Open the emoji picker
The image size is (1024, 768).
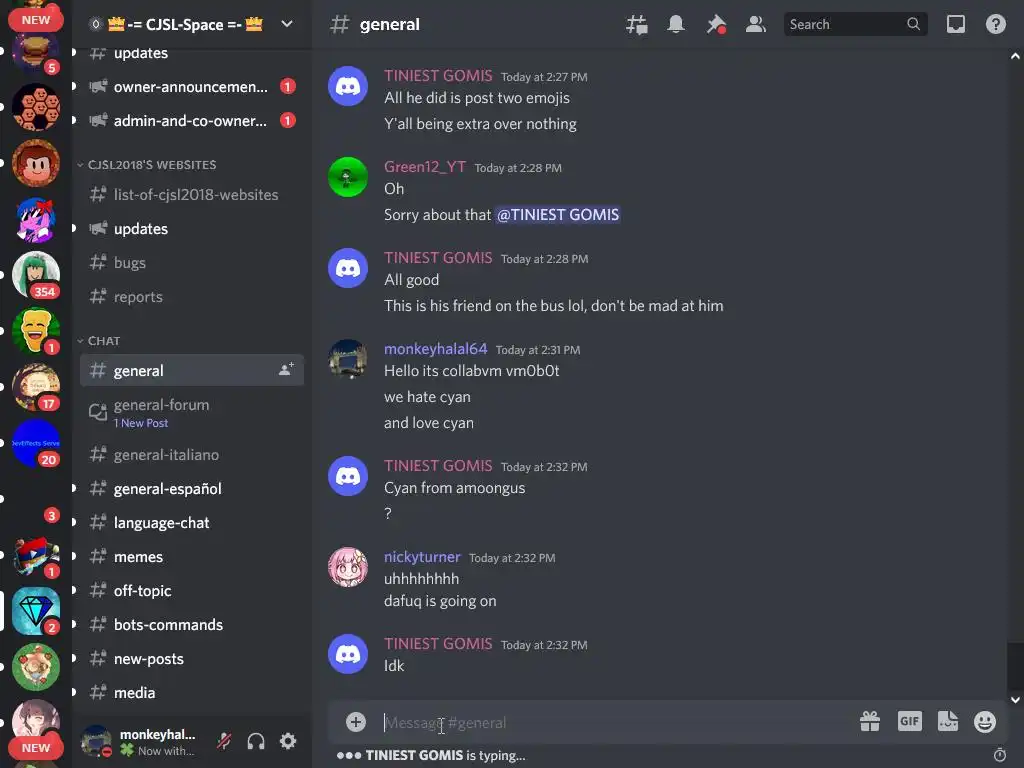[x=985, y=722]
